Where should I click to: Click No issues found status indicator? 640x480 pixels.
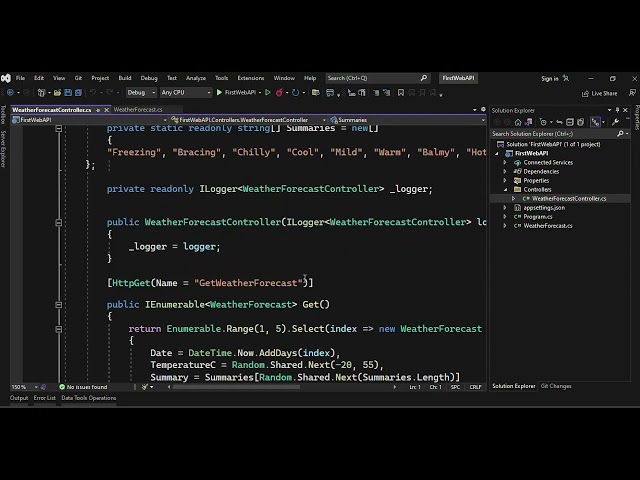(x=83, y=387)
